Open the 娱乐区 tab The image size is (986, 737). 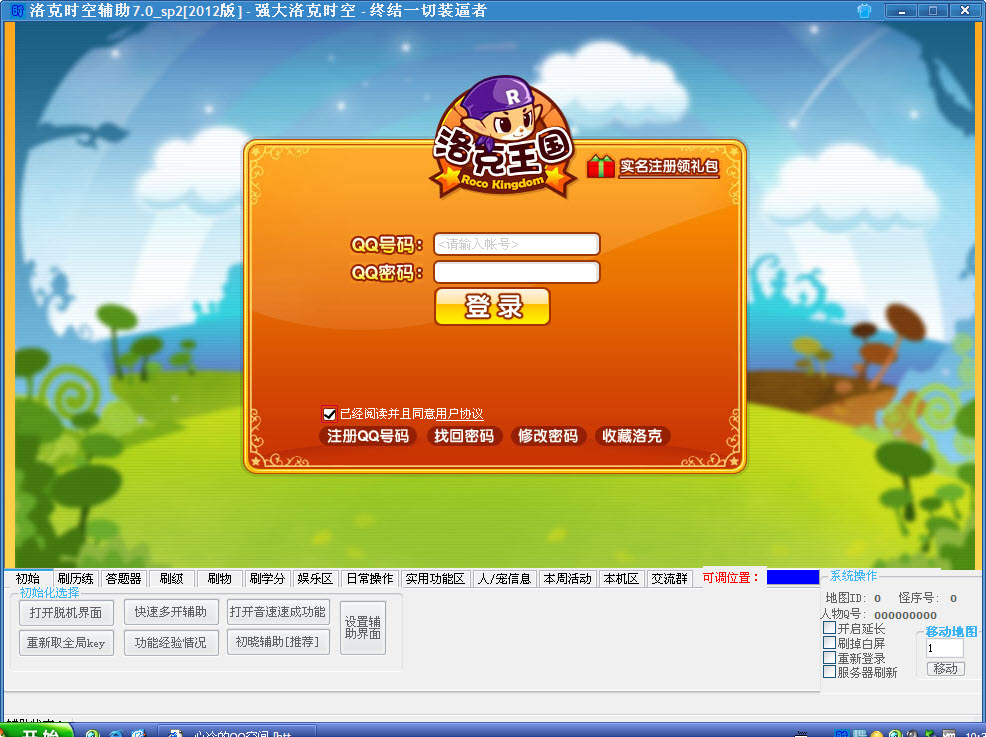pos(315,579)
